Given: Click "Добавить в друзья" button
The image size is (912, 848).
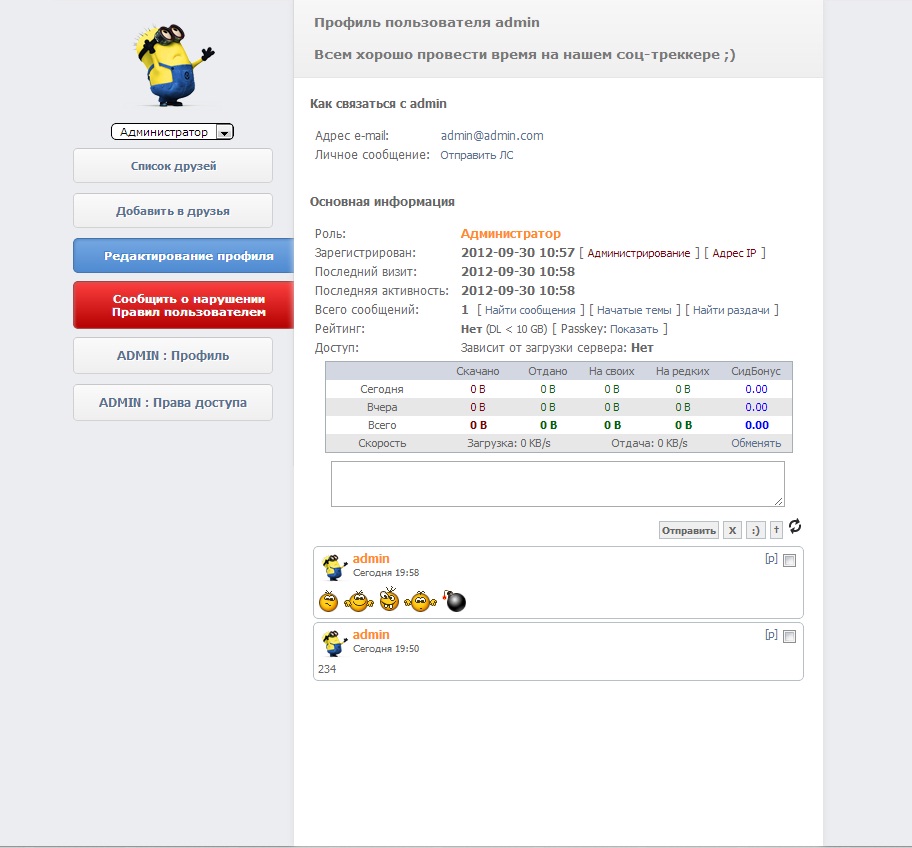Looking at the screenshot, I should point(173,211).
